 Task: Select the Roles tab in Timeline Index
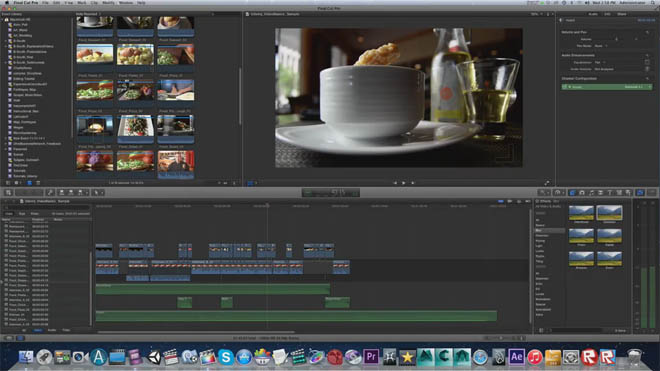tap(35, 214)
